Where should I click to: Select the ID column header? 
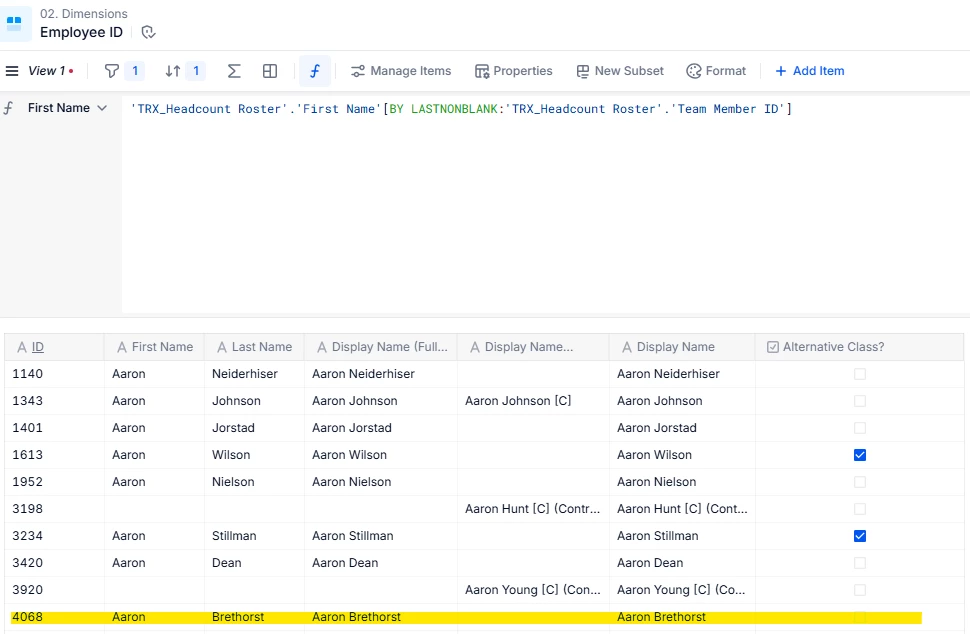(x=54, y=347)
